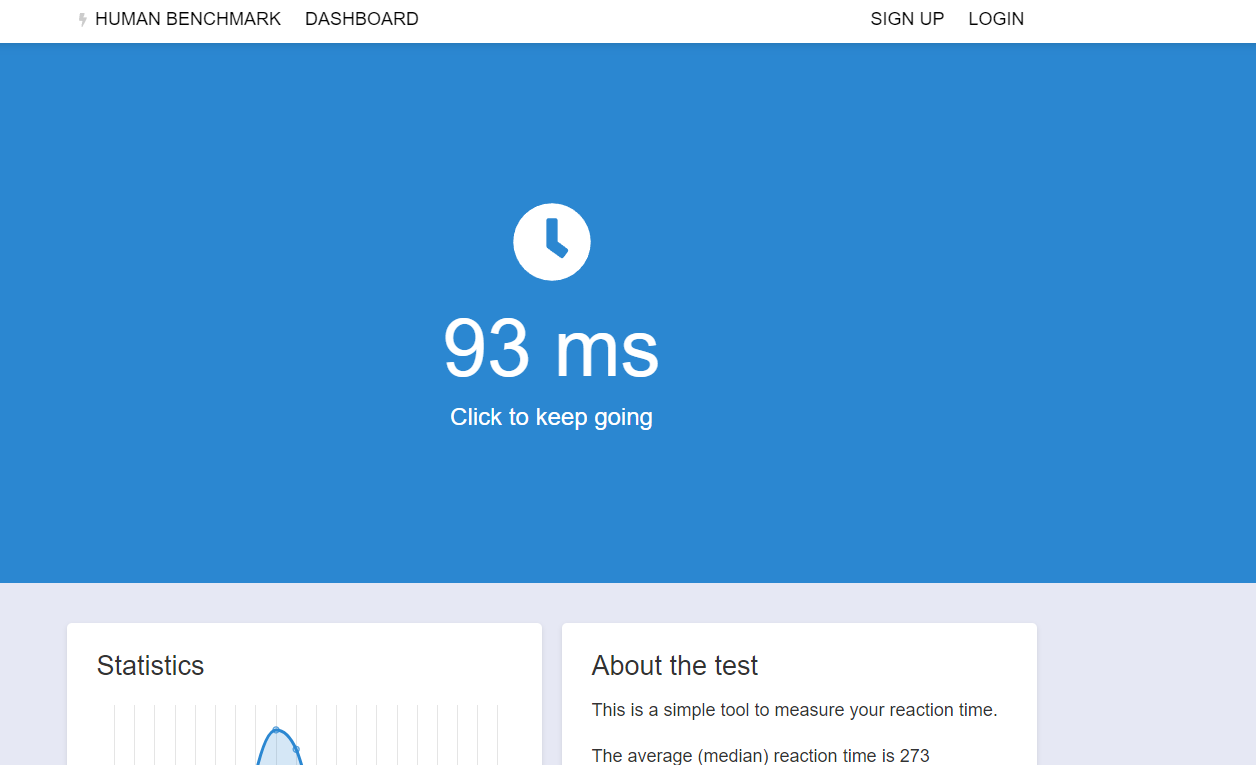Click the 'average (median) reaction time' line

pos(761,756)
